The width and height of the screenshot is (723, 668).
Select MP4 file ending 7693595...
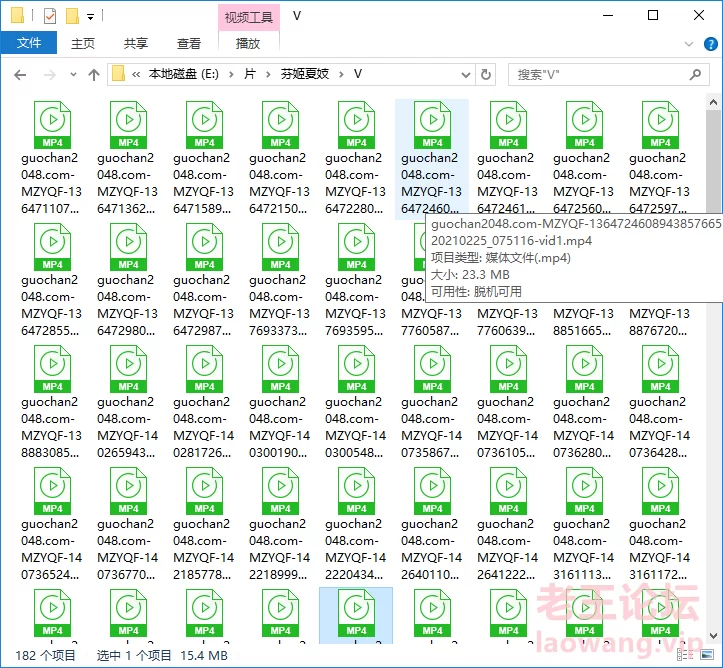click(x=356, y=280)
